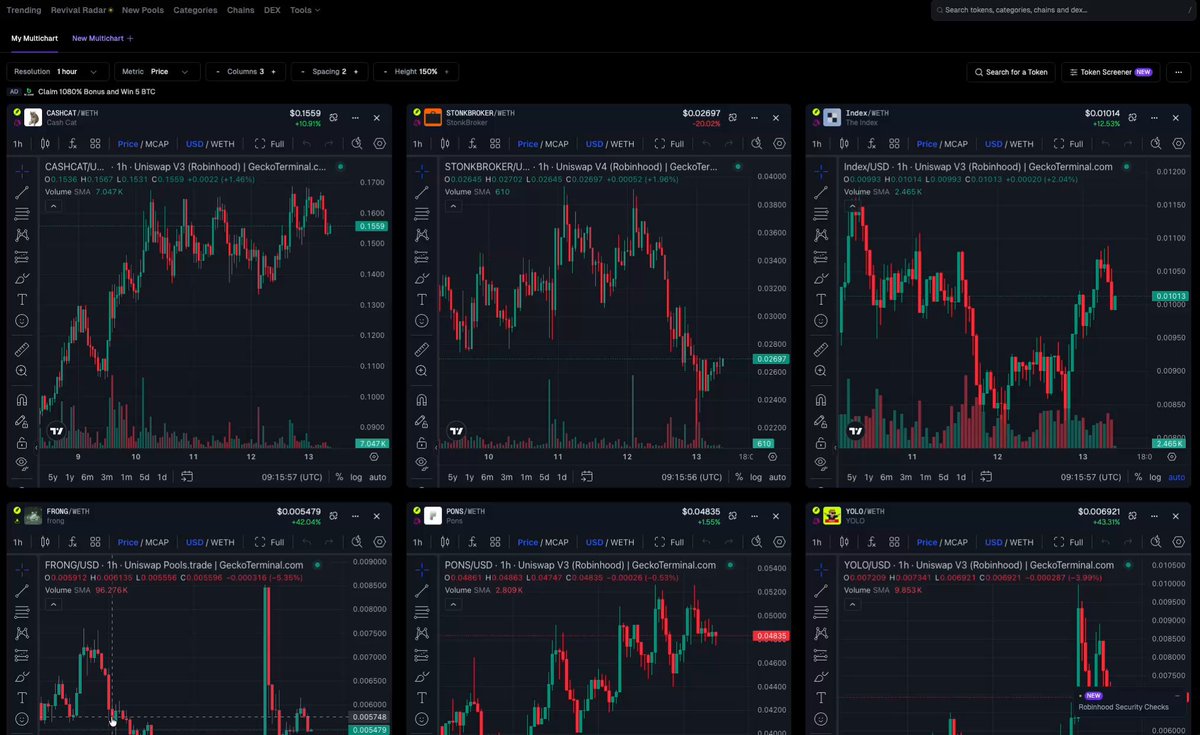Go to New Pools
Viewport: 1200px width, 735px height.
point(143,10)
